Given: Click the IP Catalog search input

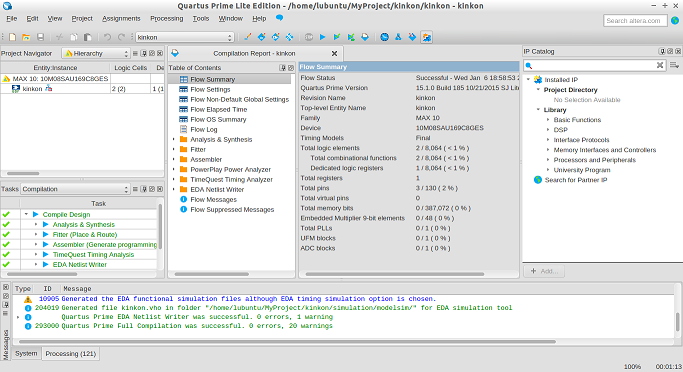Looking at the screenshot, I should click(x=595, y=65).
